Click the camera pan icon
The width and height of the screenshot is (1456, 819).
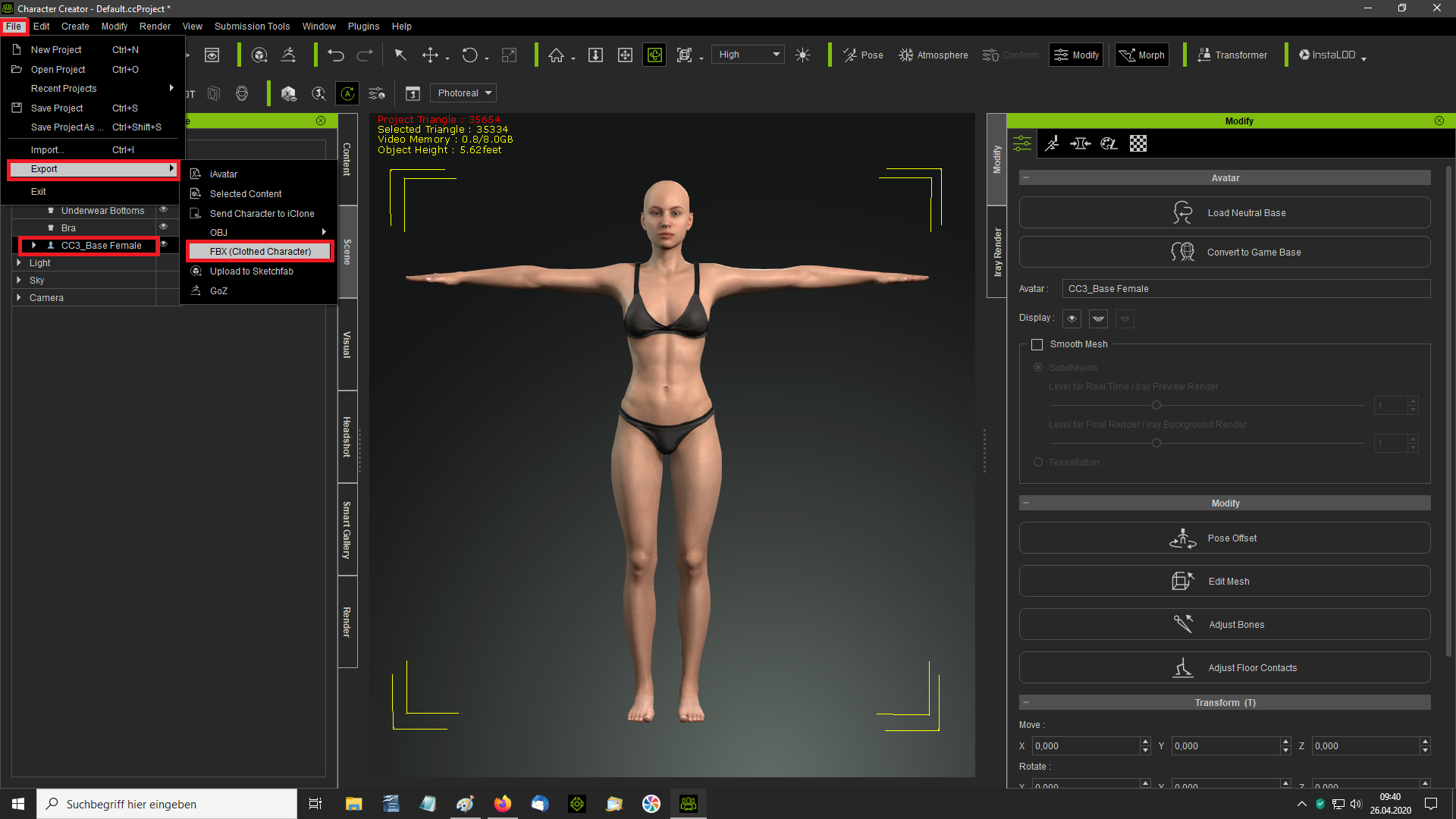(625, 55)
